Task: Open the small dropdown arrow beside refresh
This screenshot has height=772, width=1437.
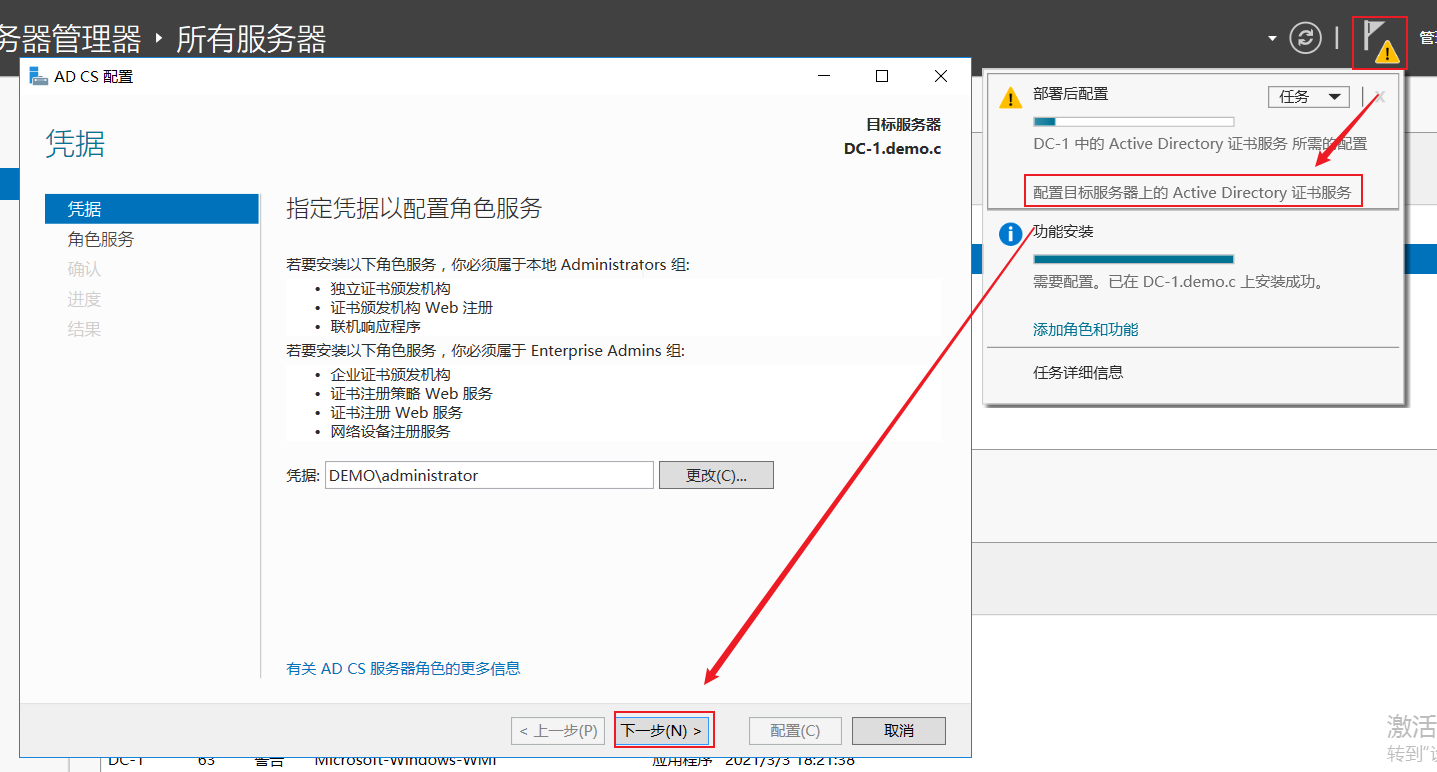Action: click(1272, 39)
